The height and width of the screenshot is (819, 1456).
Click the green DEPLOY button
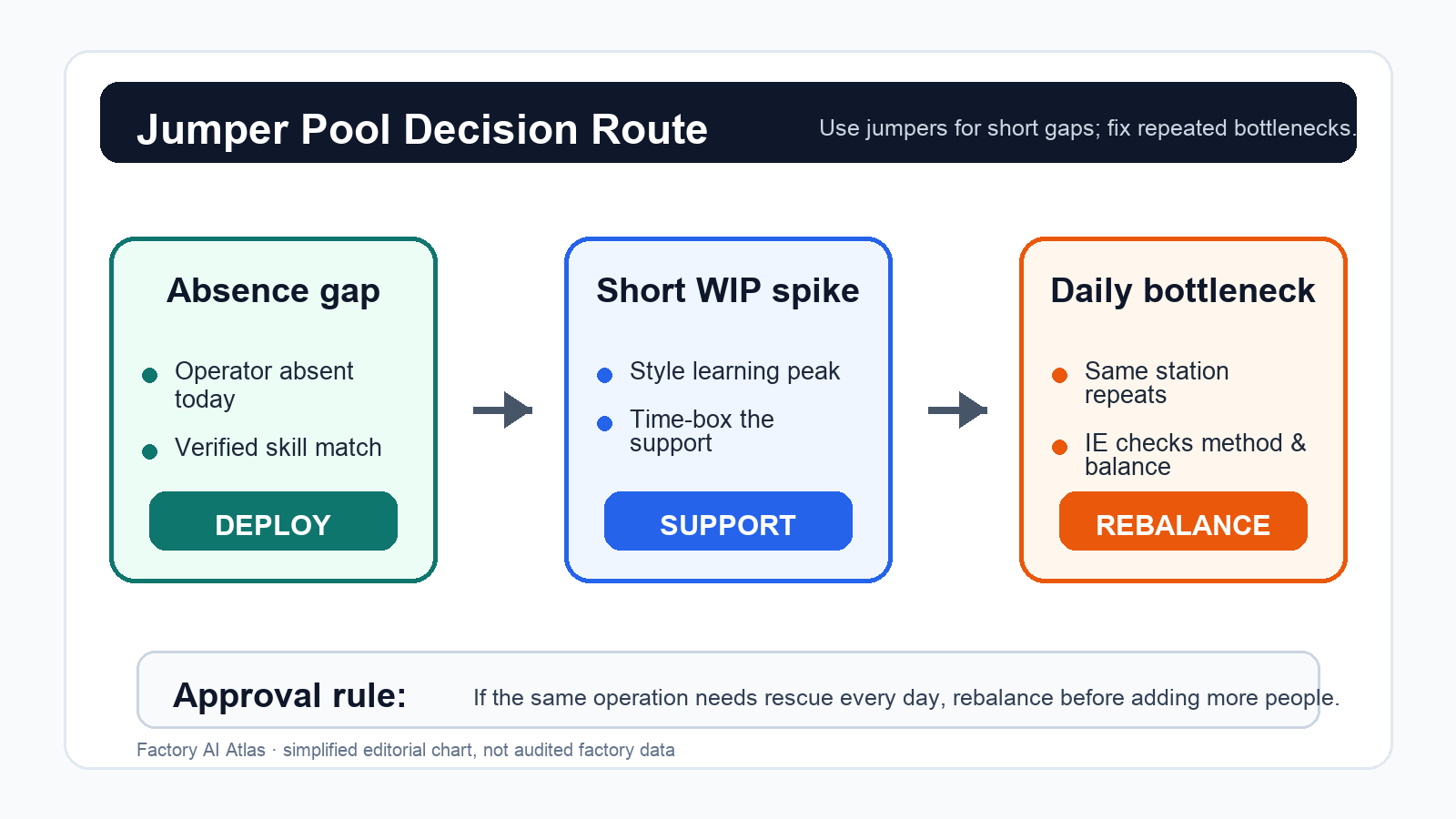pyautogui.click(x=273, y=521)
